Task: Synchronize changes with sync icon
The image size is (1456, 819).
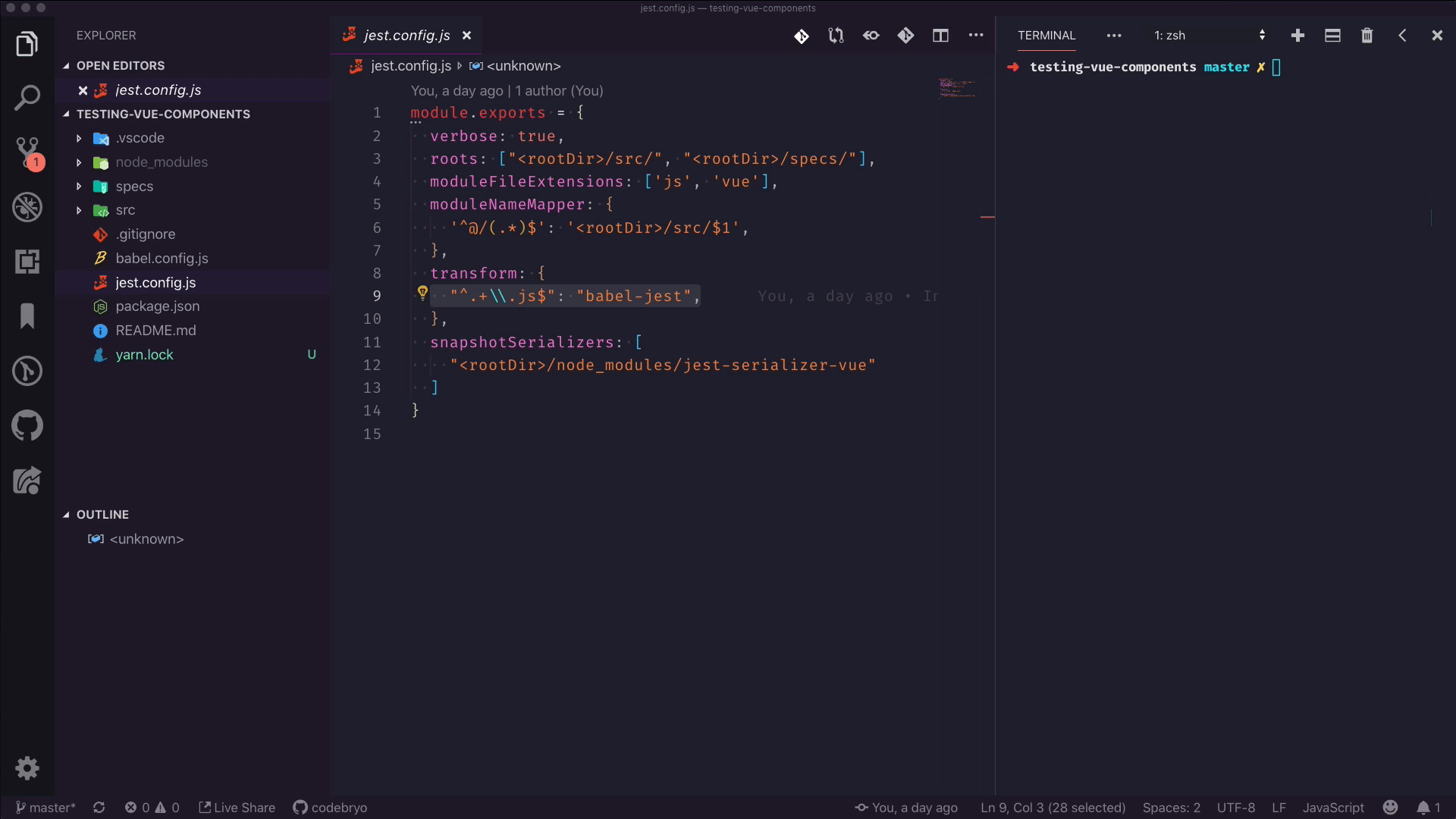Action: [99, 808]
